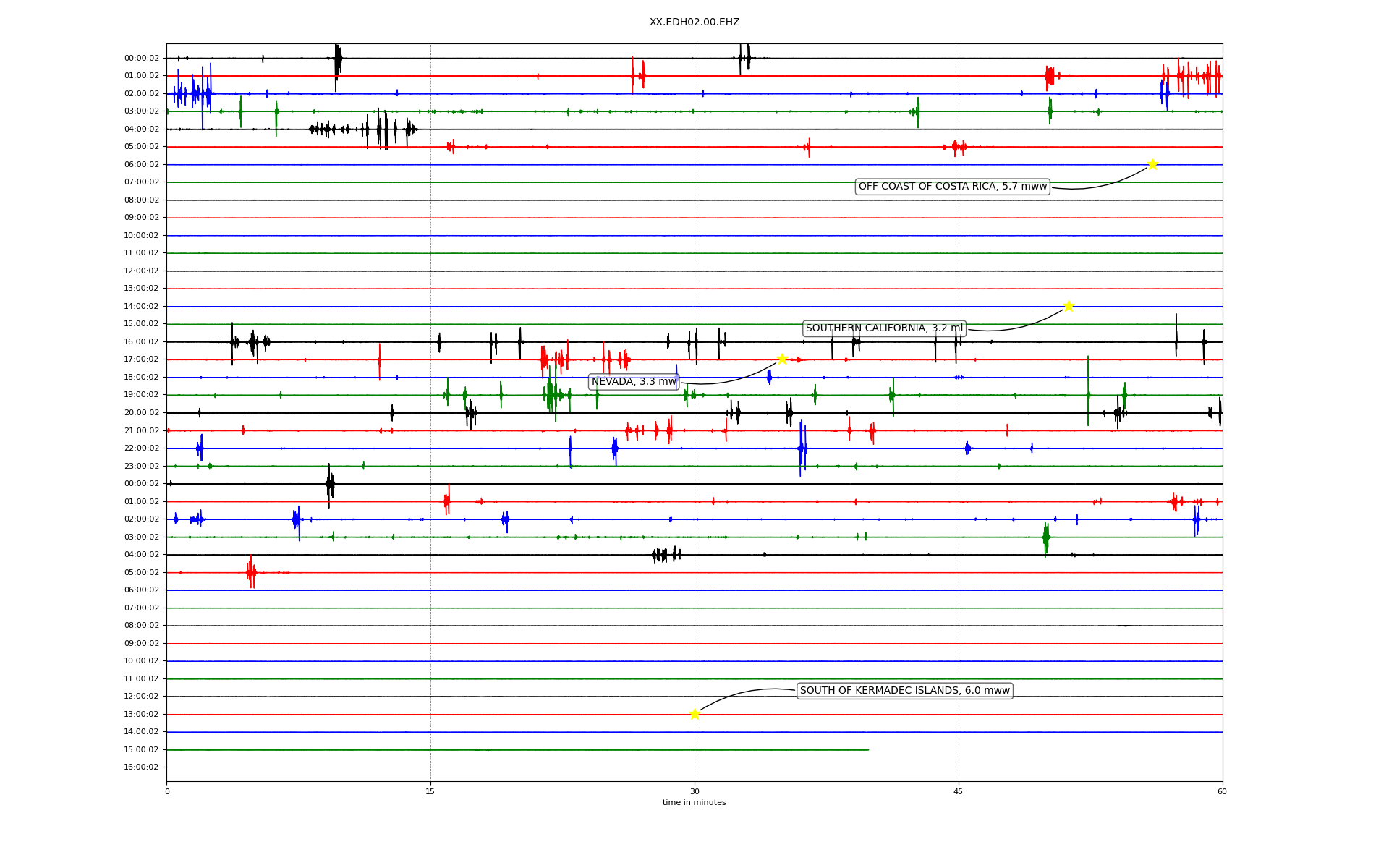Click the OFF COAST OF COSTA RICA label
This screenshot has width=1389, height=868.
tap(952, 187)
